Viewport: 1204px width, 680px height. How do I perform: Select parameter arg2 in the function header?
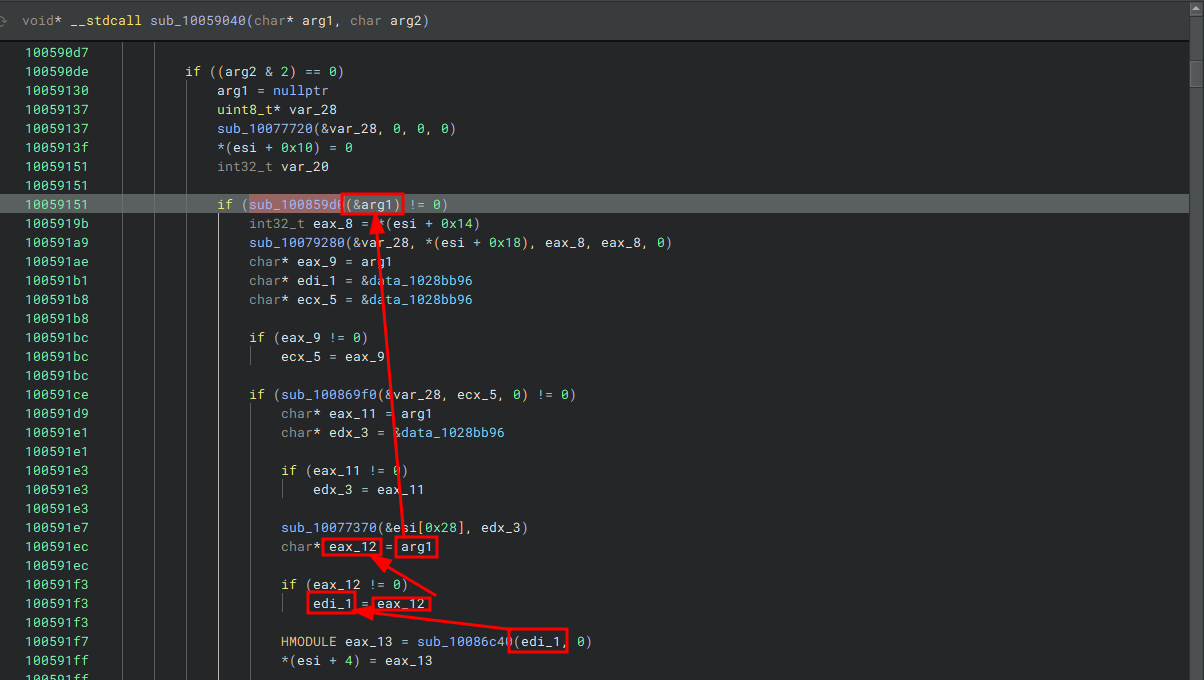405,20
